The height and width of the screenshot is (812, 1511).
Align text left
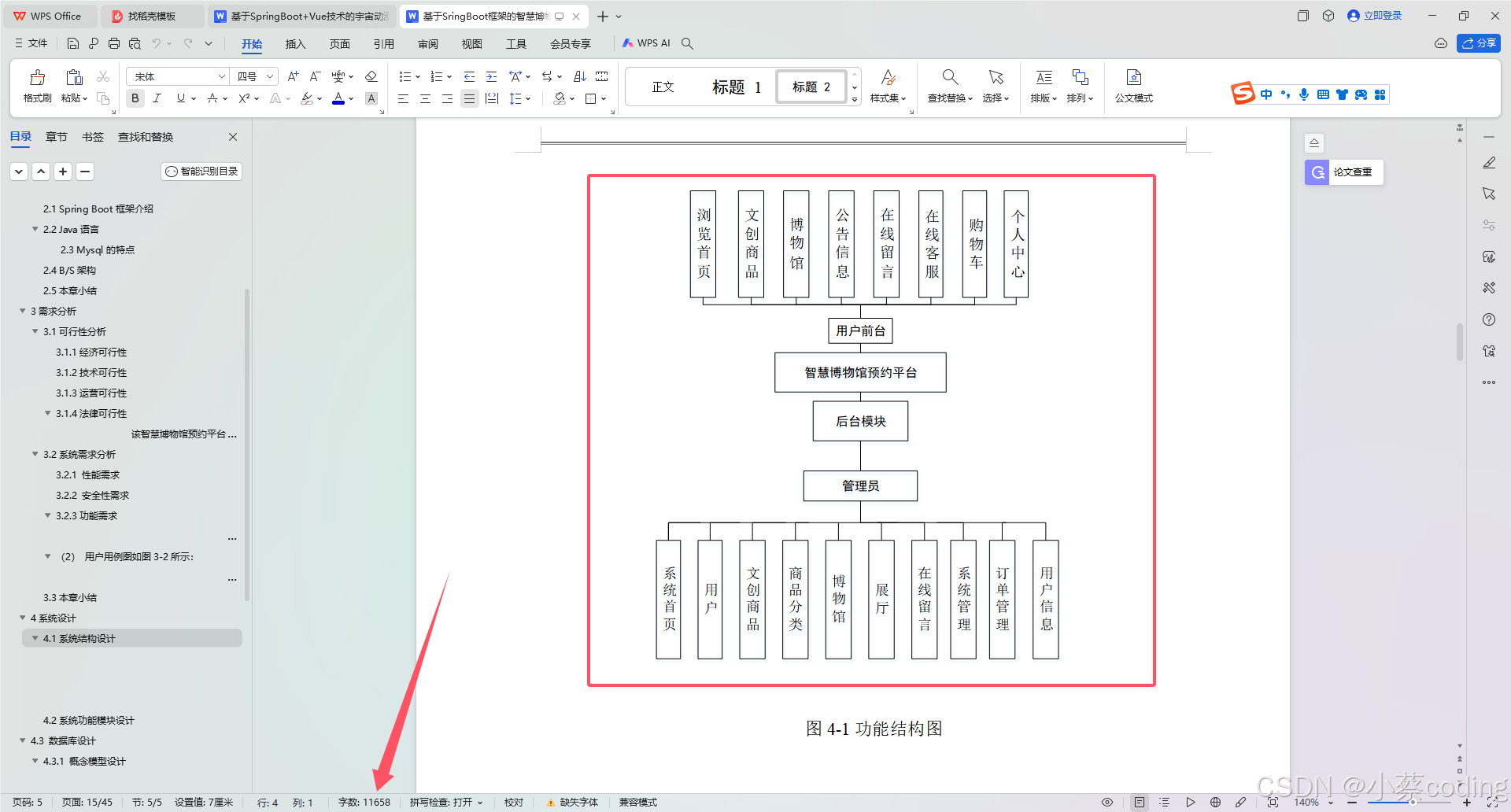click(403, 98)
